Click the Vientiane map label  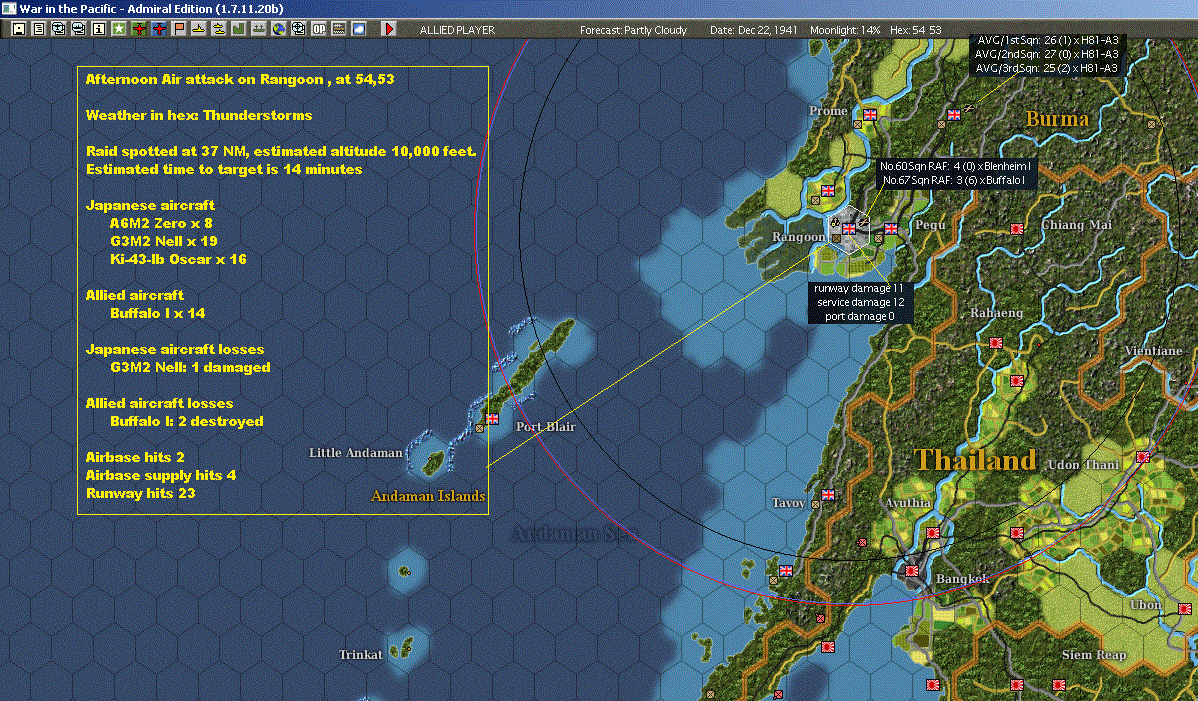click(x=1153, y=350)
